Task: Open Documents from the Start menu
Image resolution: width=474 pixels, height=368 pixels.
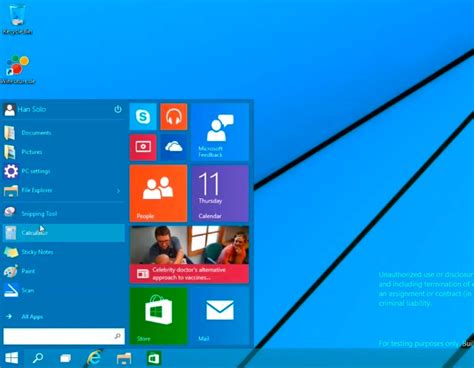Action: click(63, 133)
